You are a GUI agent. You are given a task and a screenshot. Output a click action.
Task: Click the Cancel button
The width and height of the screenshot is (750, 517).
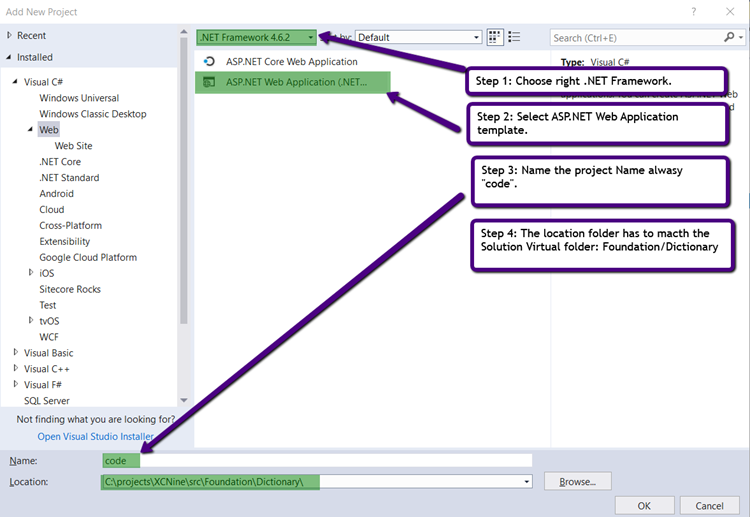(x=709, y=506)
